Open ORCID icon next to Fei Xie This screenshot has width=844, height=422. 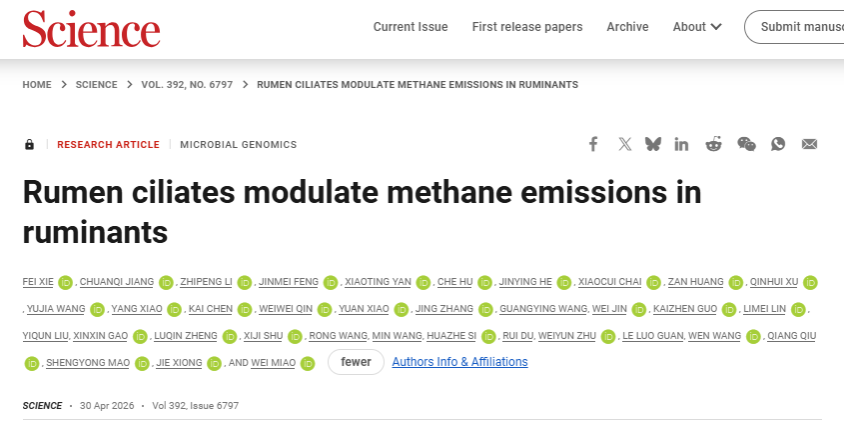coord(65,282)
